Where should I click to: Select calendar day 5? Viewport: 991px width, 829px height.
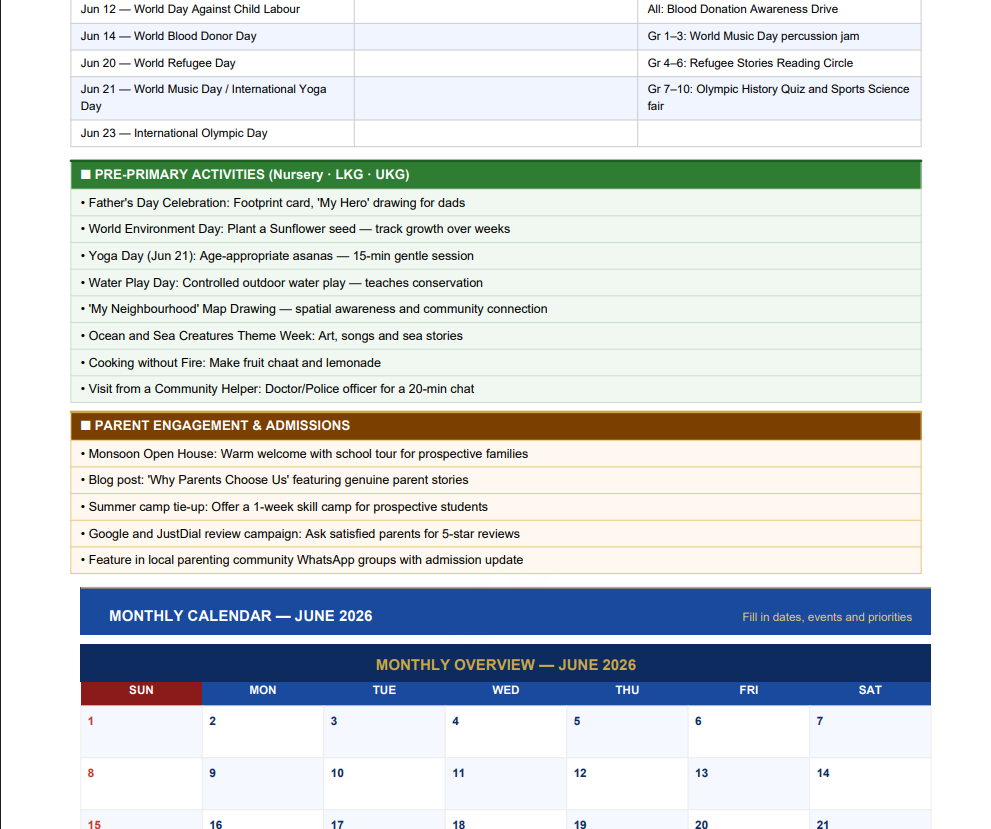coord(627,731)
